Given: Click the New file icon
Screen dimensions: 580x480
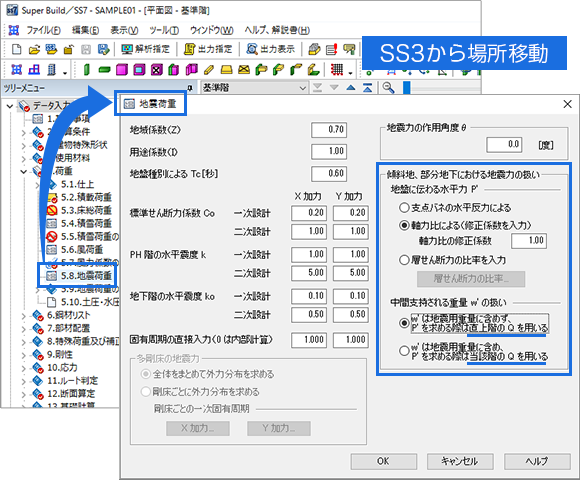Looking at the screenshot, I should click(17, 49).
